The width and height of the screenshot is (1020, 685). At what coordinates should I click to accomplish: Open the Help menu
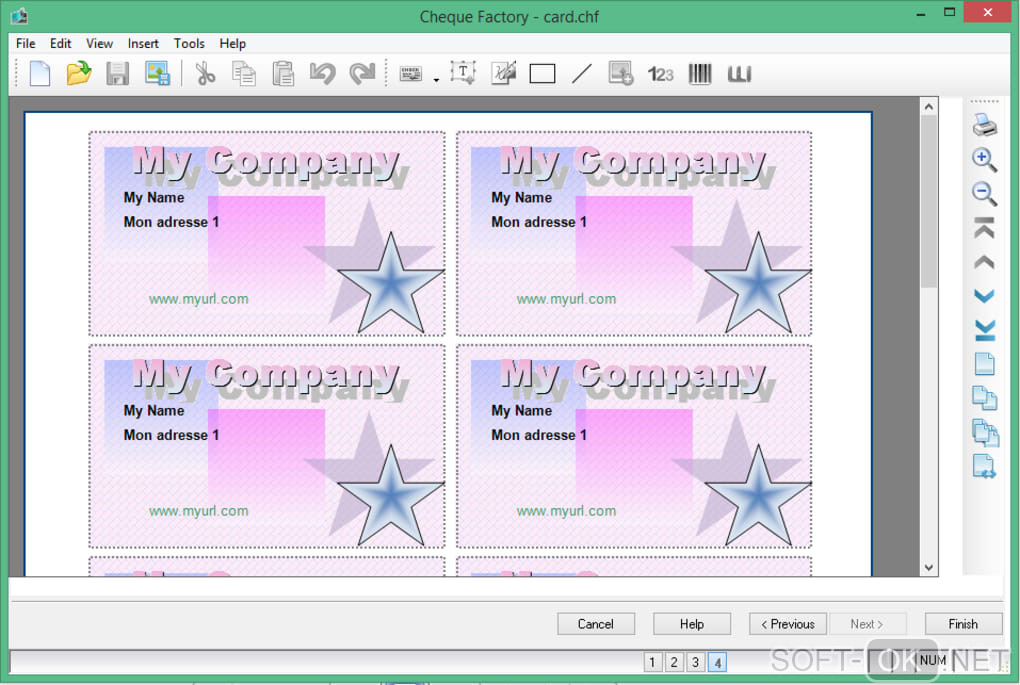232,44
